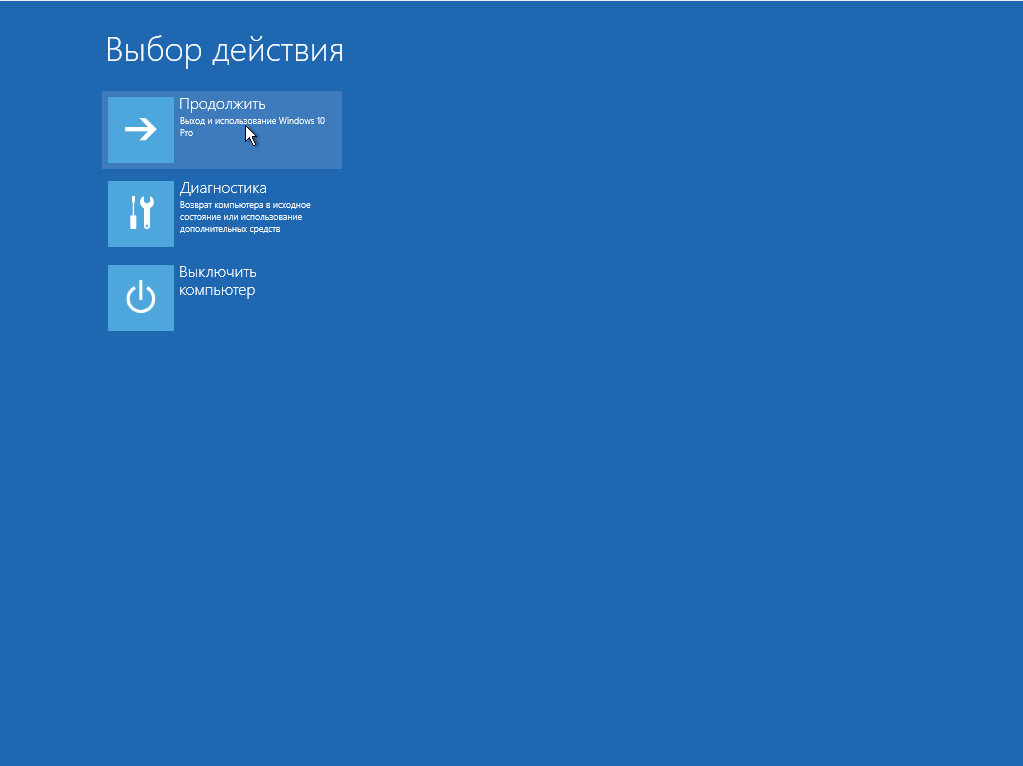This screenshot has width=1023, height=766.
Task: Click the right arrow Continue icon
Action: [x=140, y=130]
